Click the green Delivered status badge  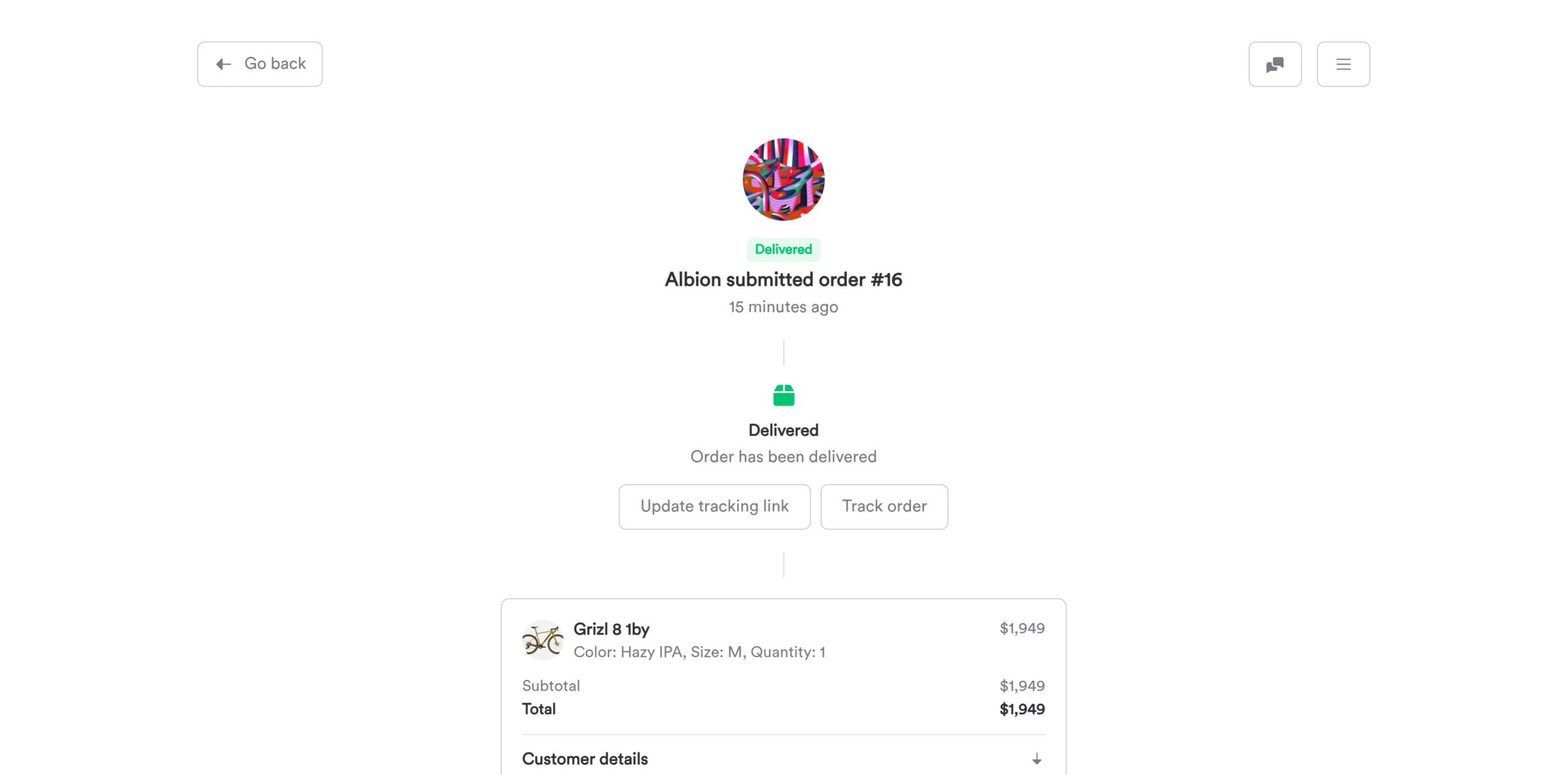coord(783,250)
